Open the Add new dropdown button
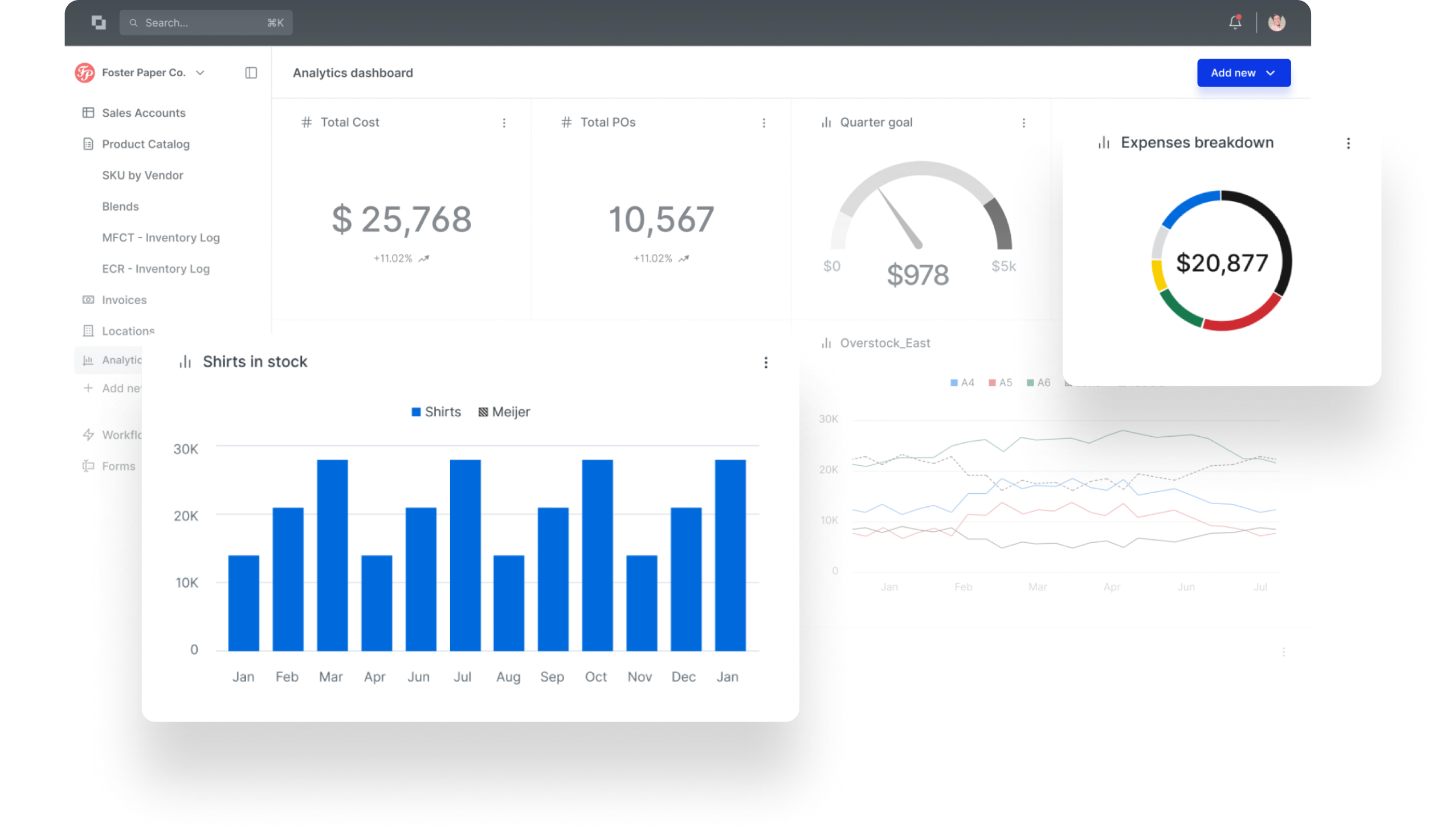Screen dimensions: 1441x840 (x=1243, y=72)
